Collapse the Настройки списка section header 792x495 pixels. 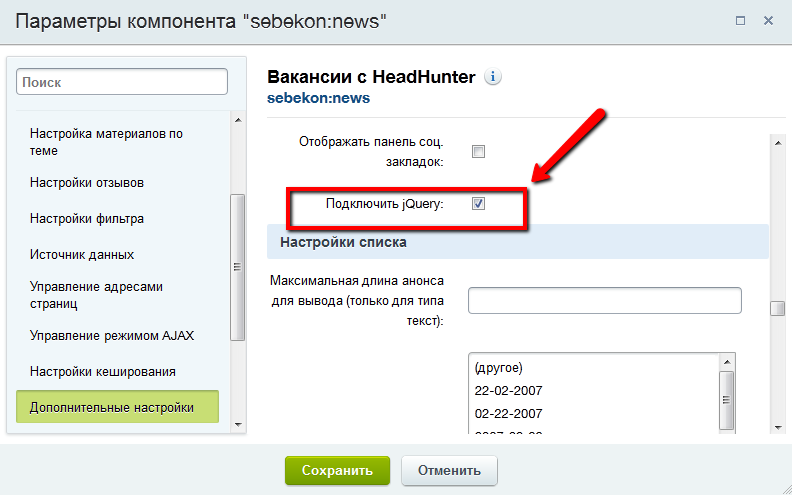[516, 242]
